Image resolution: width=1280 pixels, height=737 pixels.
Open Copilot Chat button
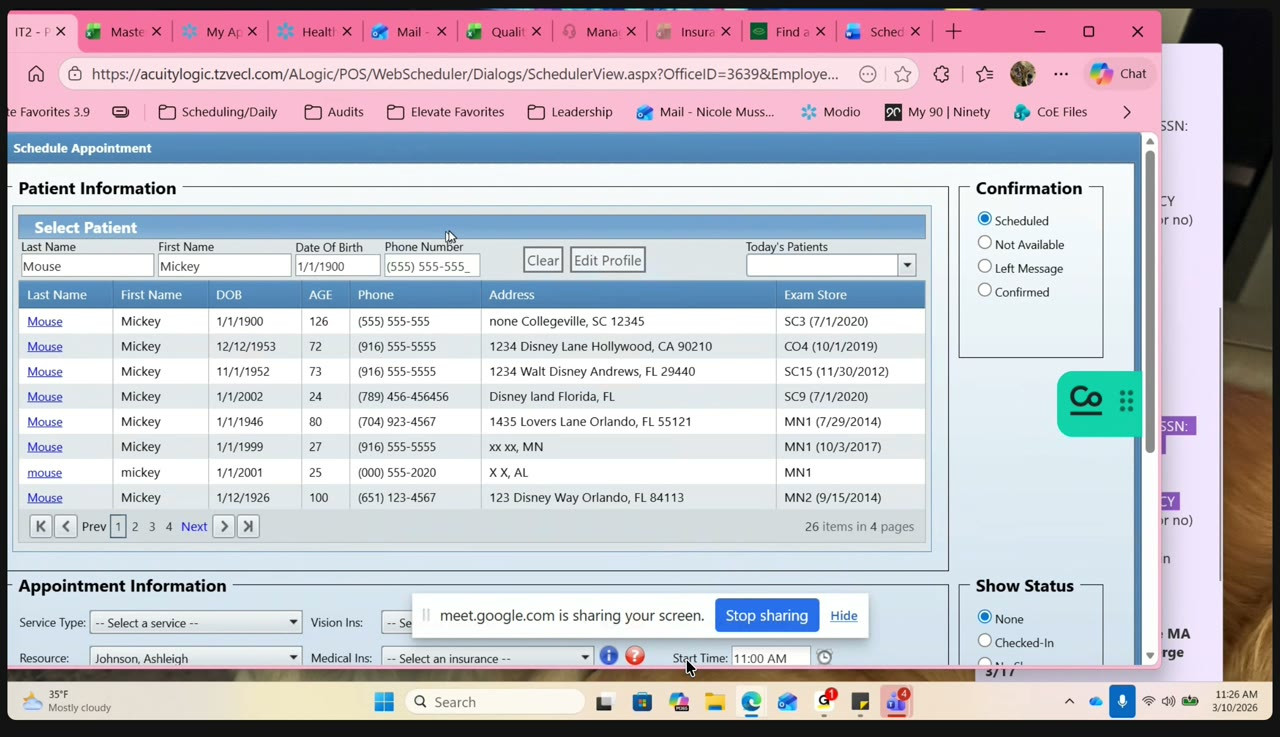pyautogui.click(x=1119, y=74)
